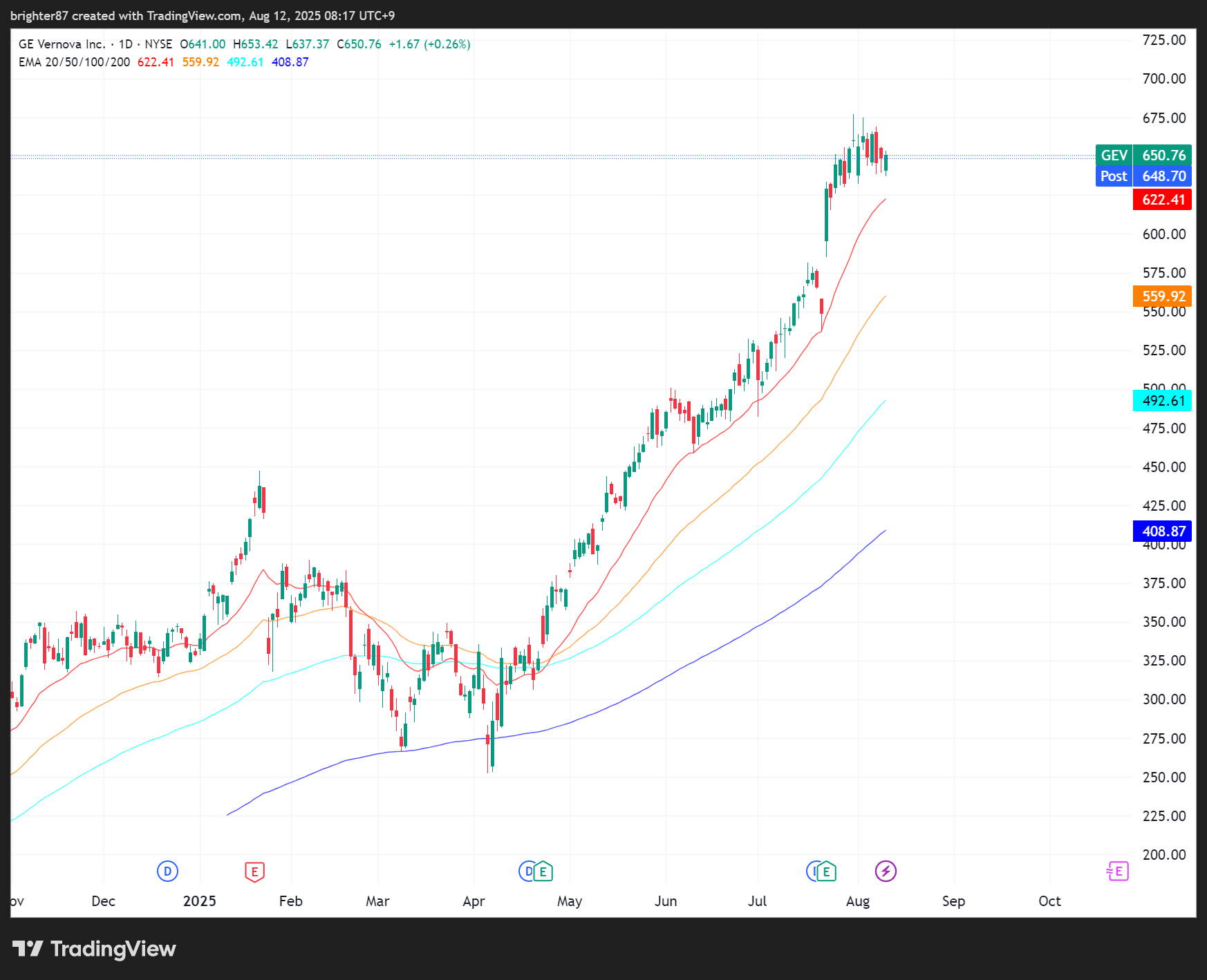The width and height of the screenshot is (1207, 980).
Task: Click the blue April dividend marker
Action: [527, 871]
